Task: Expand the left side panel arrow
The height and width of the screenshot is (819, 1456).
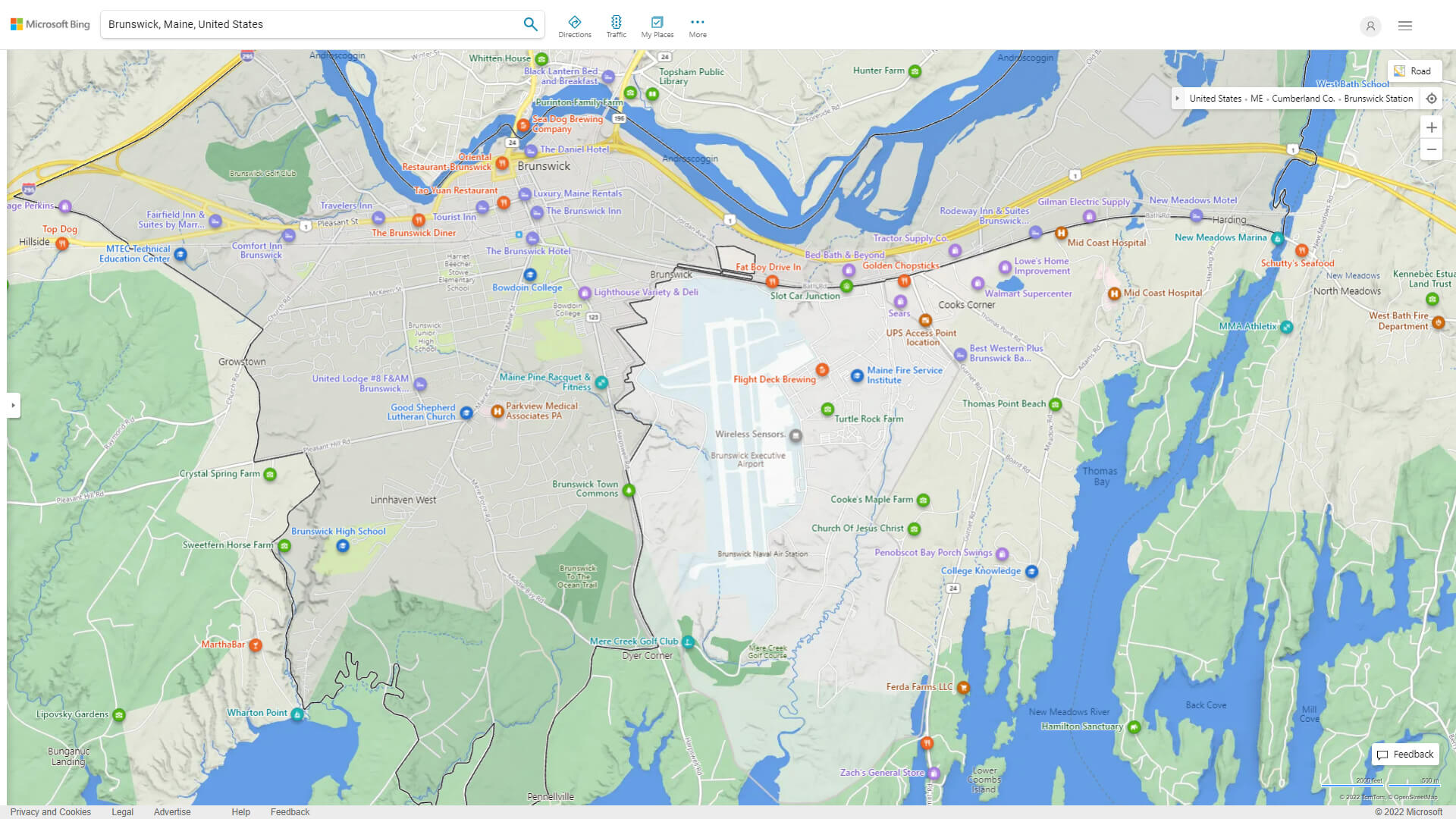Action: click(13, 405)
